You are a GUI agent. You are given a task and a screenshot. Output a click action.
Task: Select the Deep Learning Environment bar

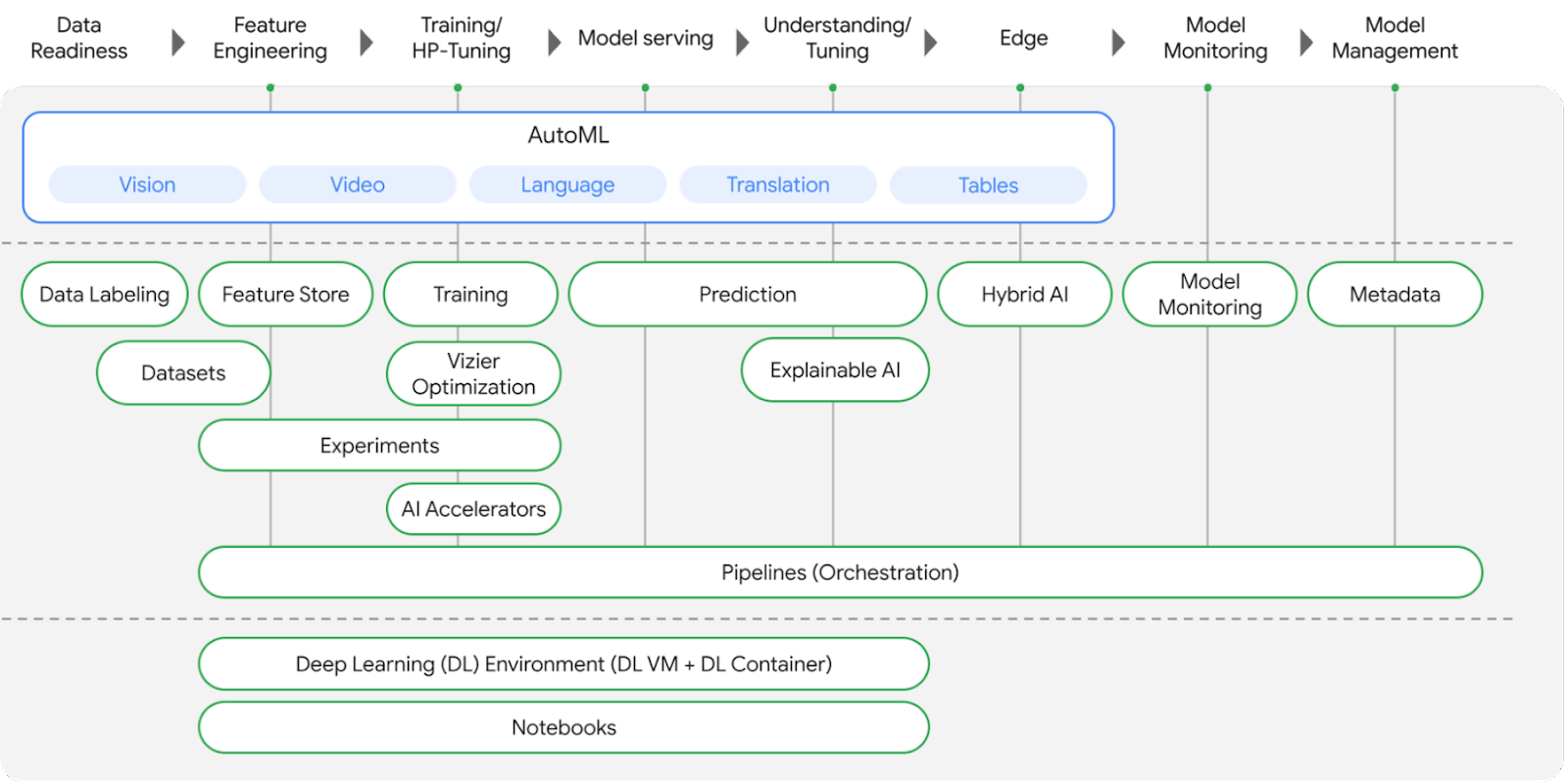pyautogui.click(x=563, y=663)
